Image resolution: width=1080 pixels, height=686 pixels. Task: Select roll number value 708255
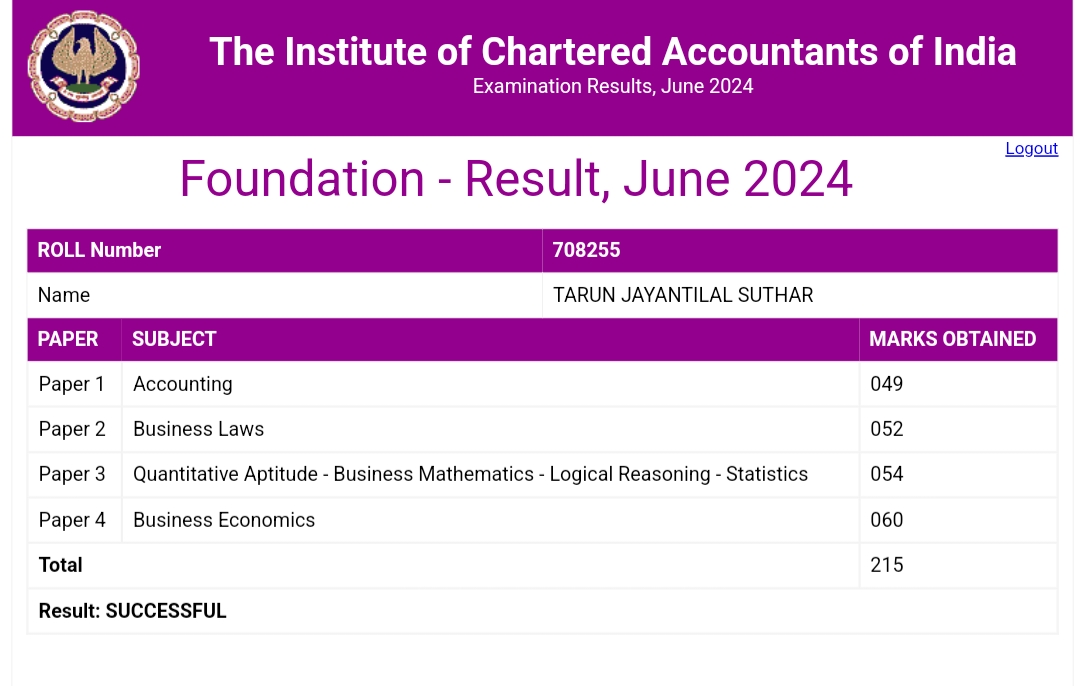(x=587, y=250)
